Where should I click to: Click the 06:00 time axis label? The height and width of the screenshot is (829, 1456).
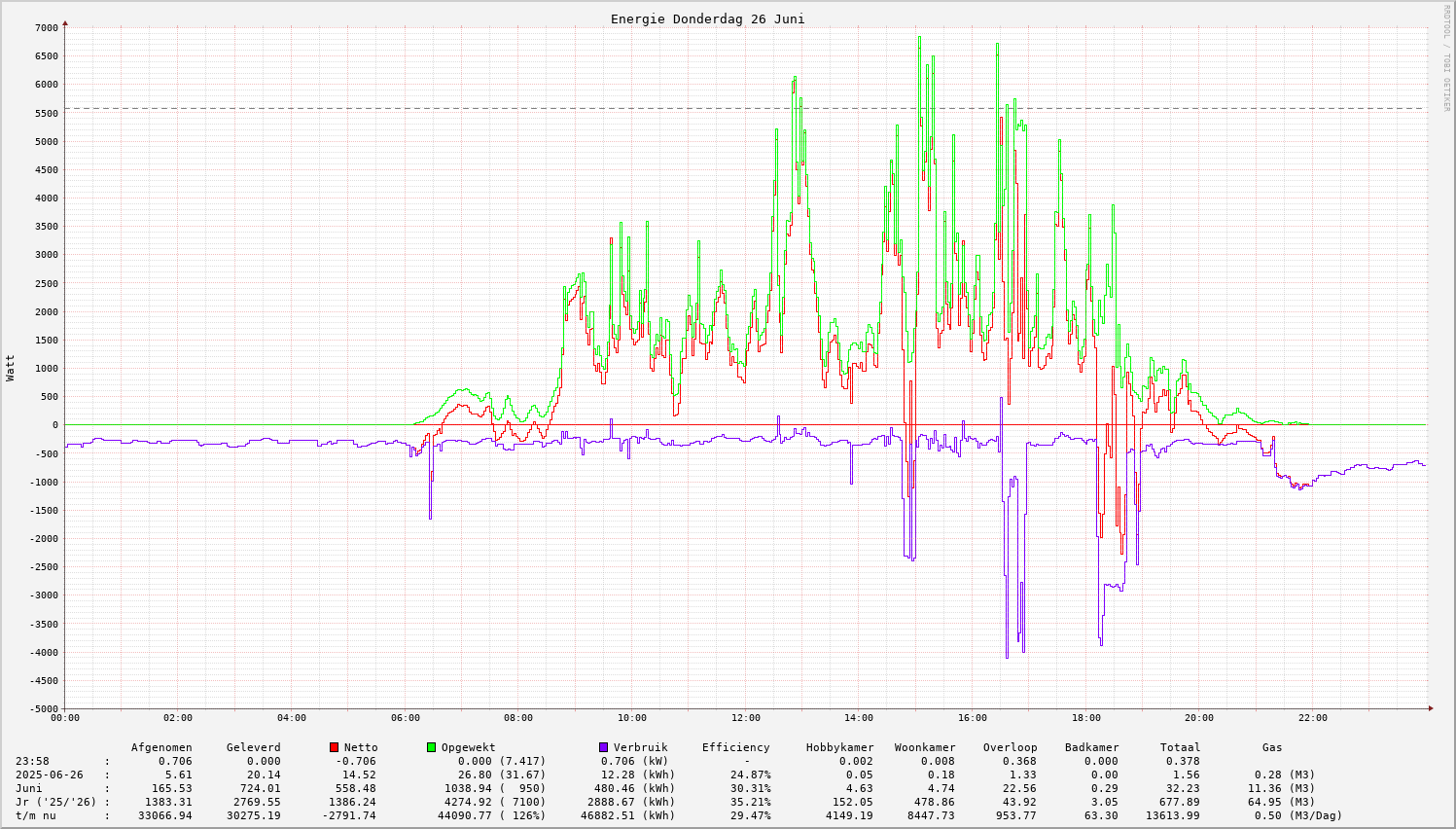(405, 718)
